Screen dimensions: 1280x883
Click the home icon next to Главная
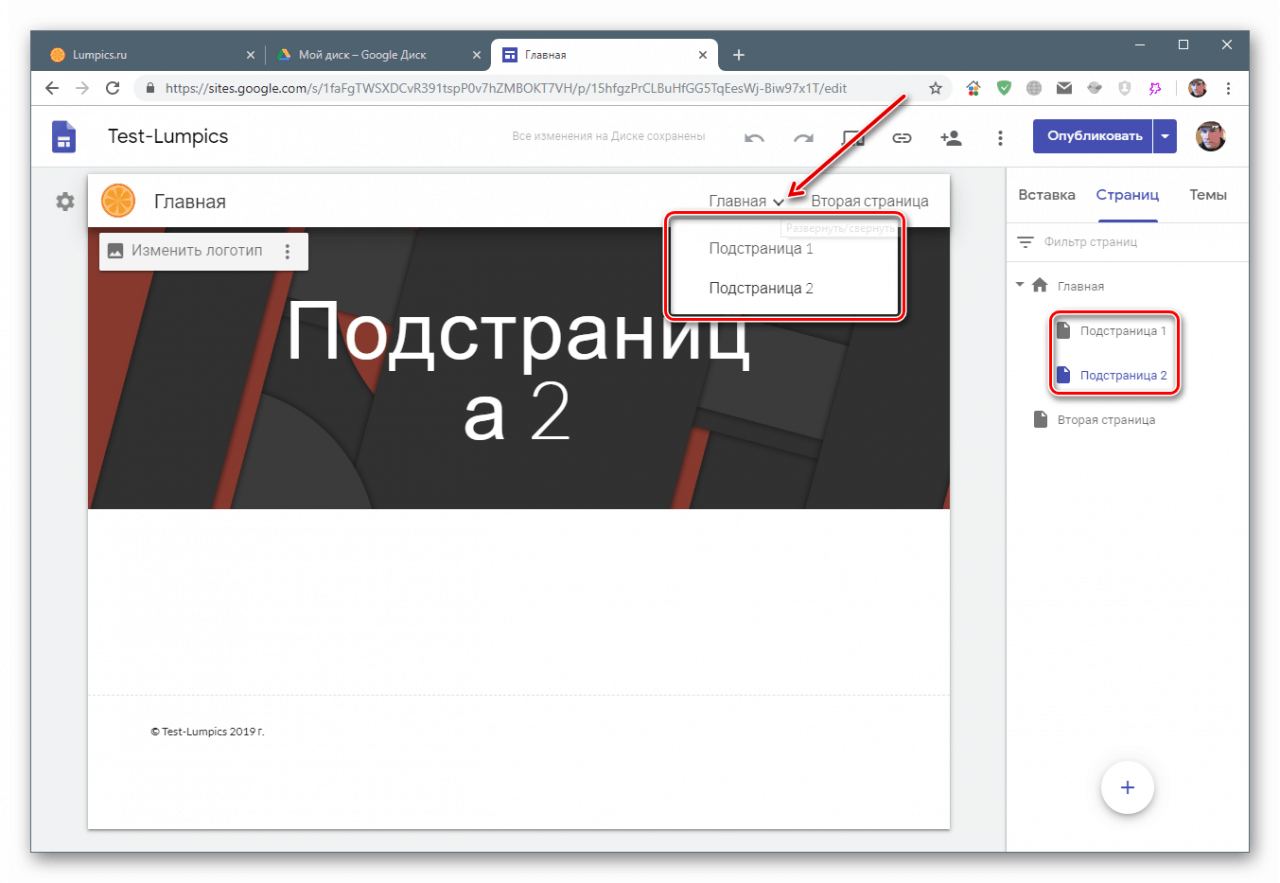click(x=1040, y=286)
